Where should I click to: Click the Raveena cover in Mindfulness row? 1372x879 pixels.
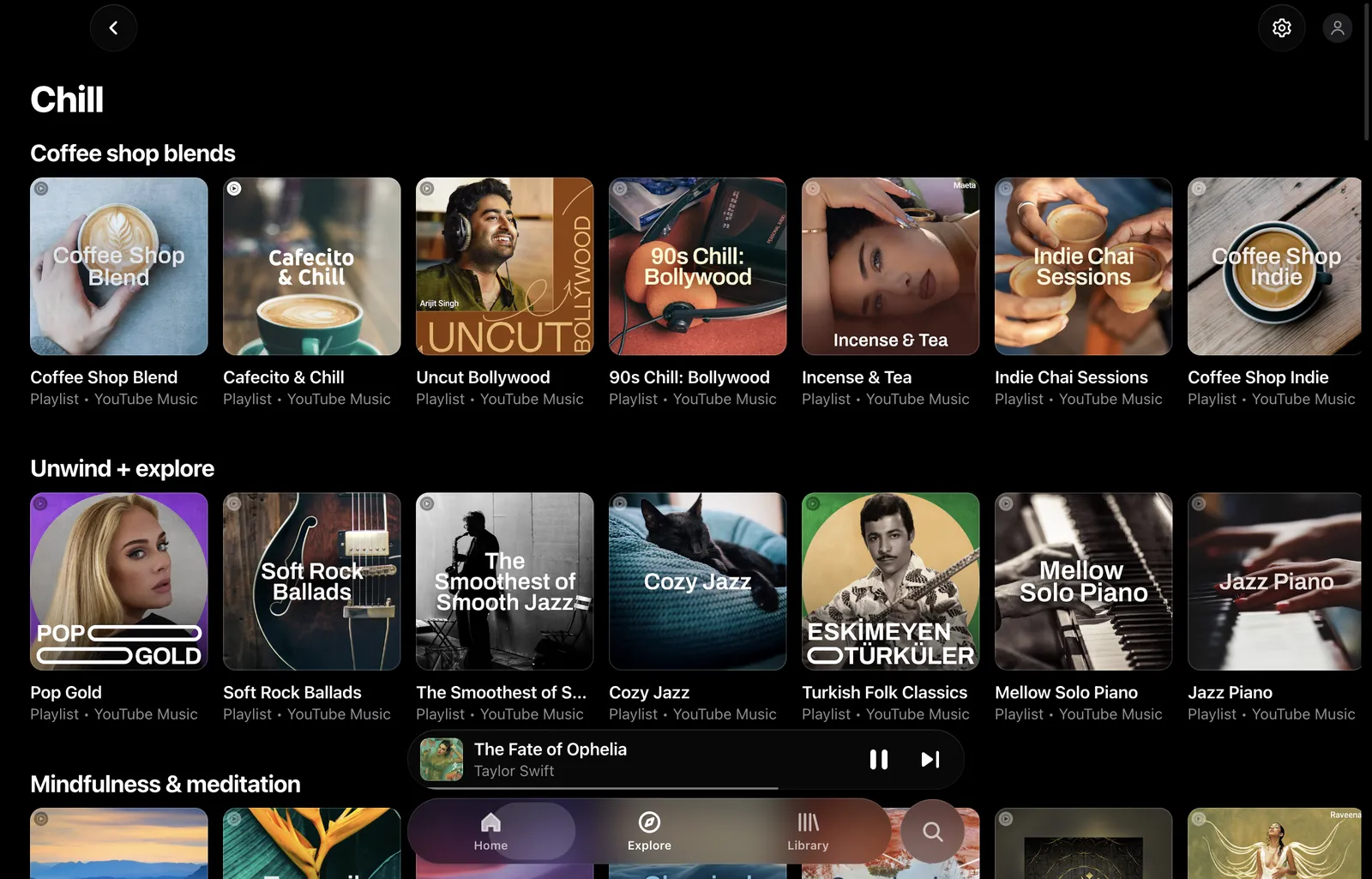(1275, 843)
